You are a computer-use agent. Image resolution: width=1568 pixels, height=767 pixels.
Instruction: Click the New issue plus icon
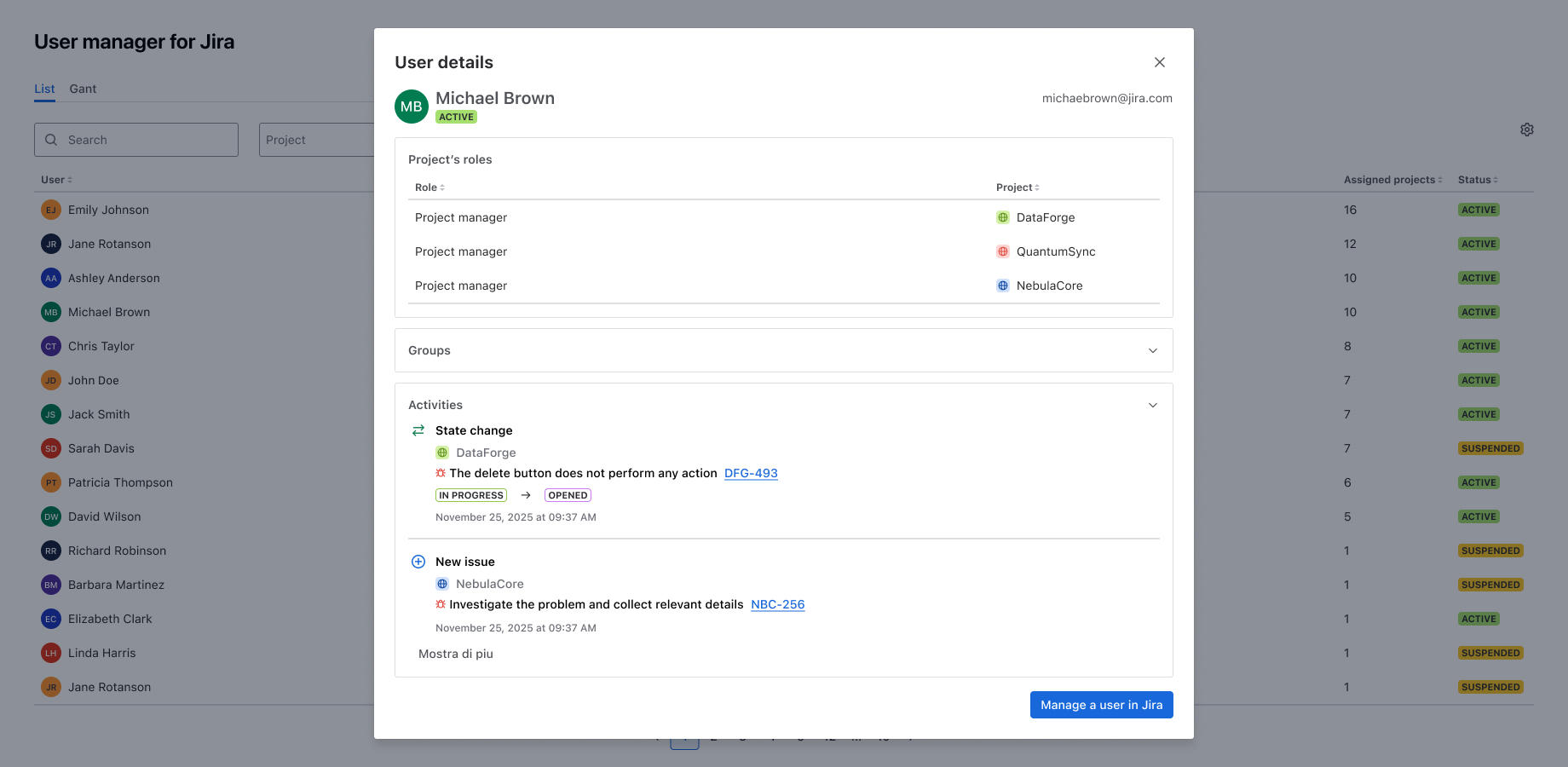coord(418,562)
